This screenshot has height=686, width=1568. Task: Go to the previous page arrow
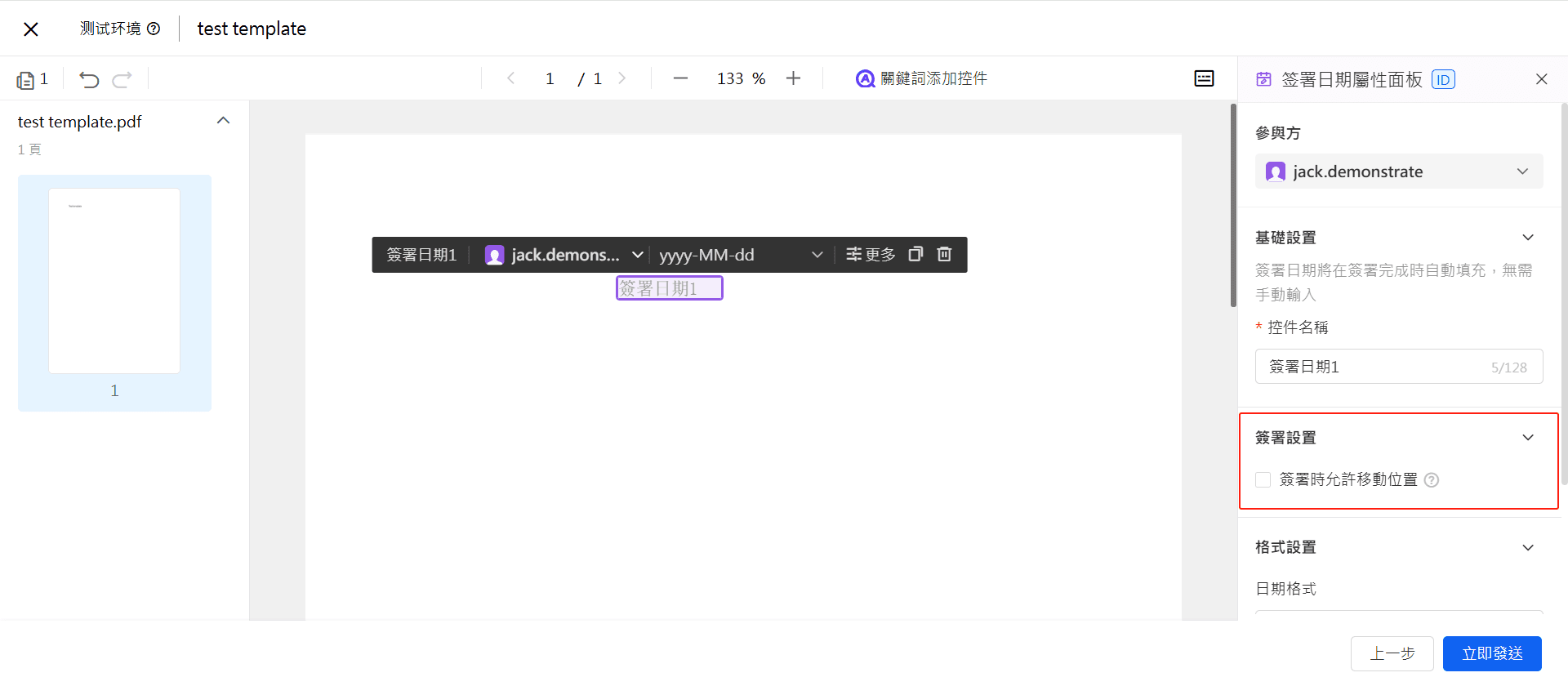pyautogui.click(x=511, y=78)
